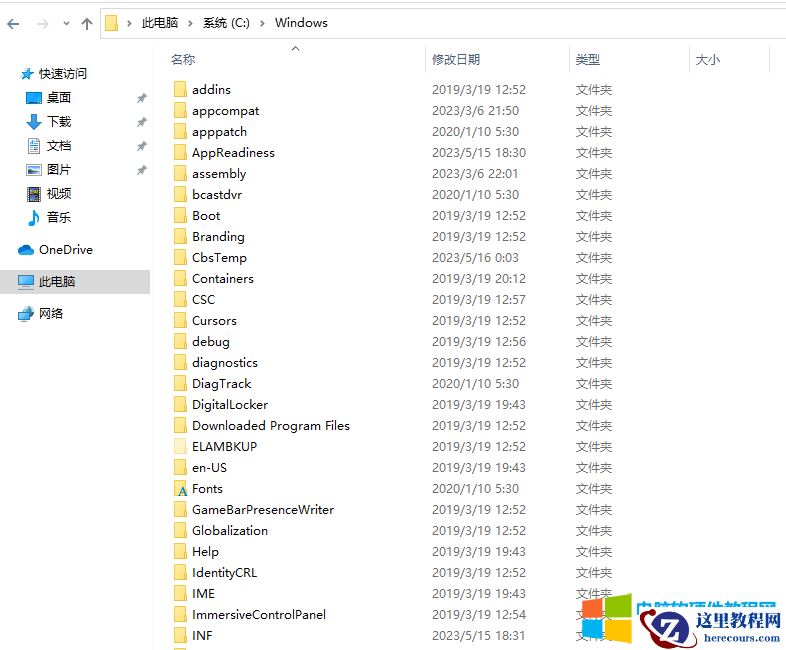The width and height of the screenshot is (786, 650).
Task: Select the INF folder name
Action: [202, 636]
